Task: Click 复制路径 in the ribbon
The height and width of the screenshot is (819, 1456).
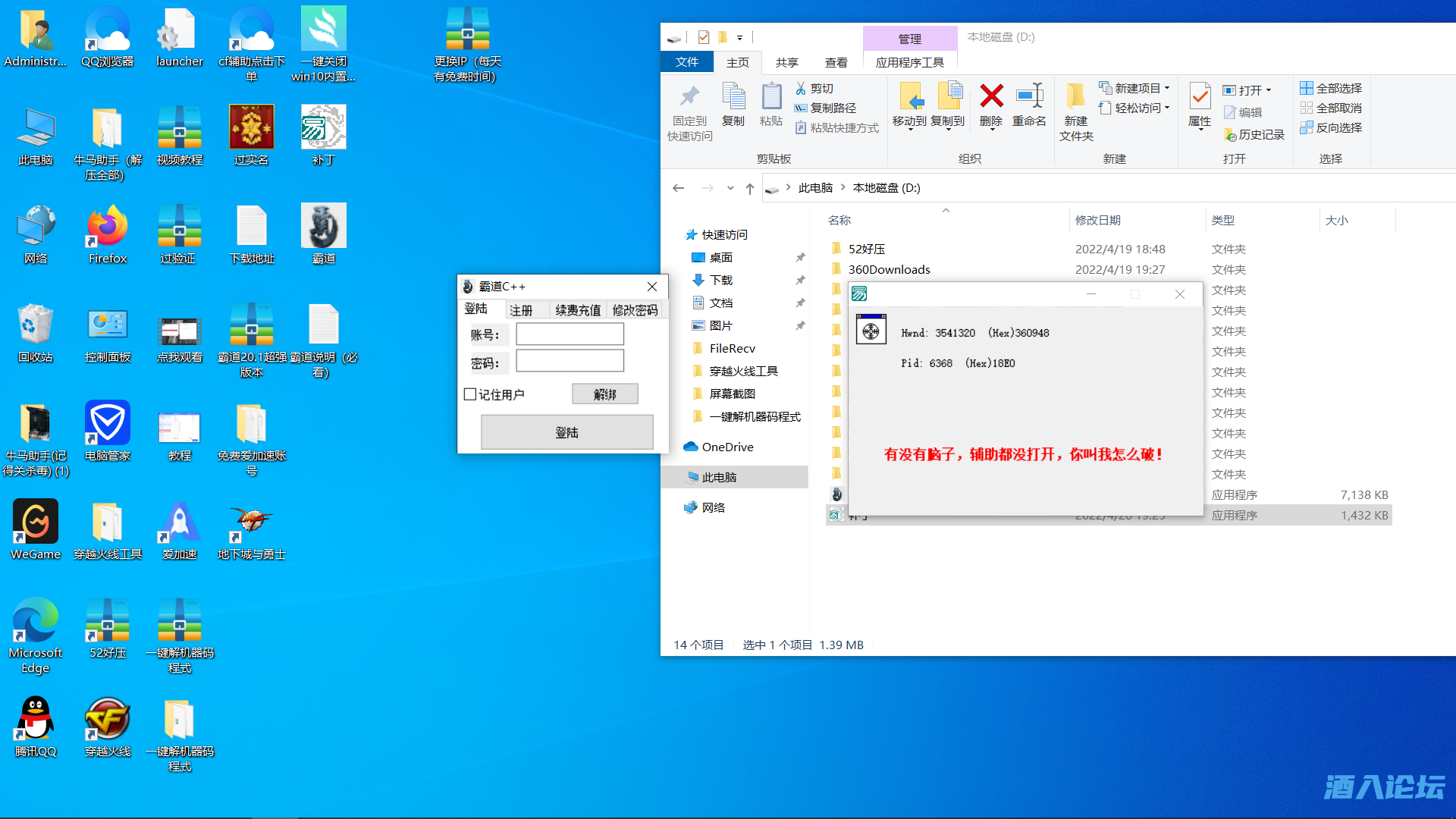Action: tap(826, 108)
